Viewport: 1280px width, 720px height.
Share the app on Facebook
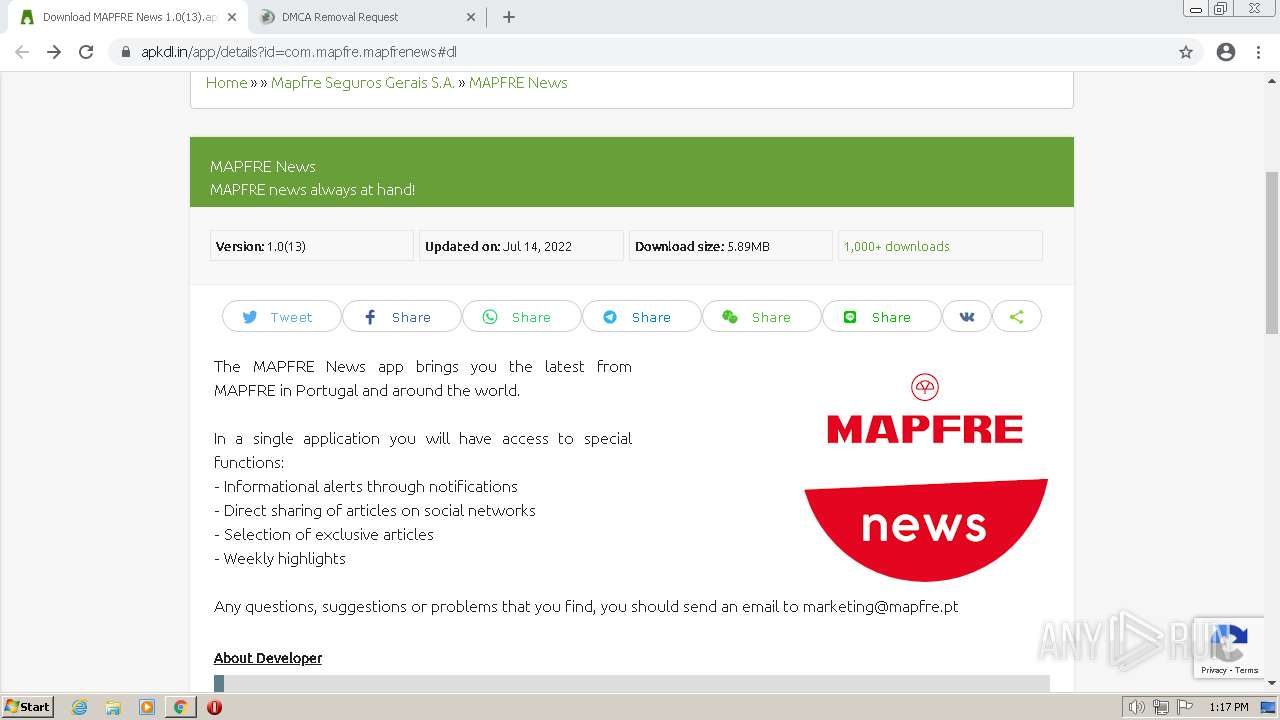401,317
